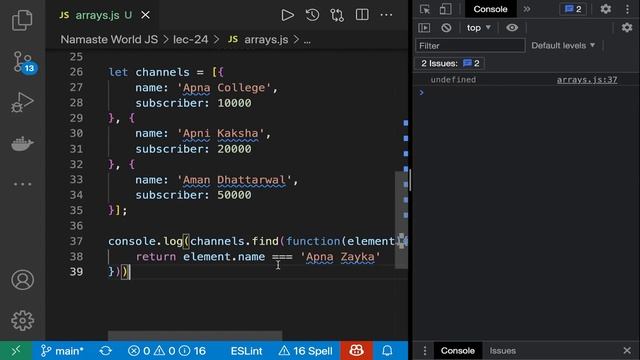Open changes compare icon in editor toolbar

337,15
